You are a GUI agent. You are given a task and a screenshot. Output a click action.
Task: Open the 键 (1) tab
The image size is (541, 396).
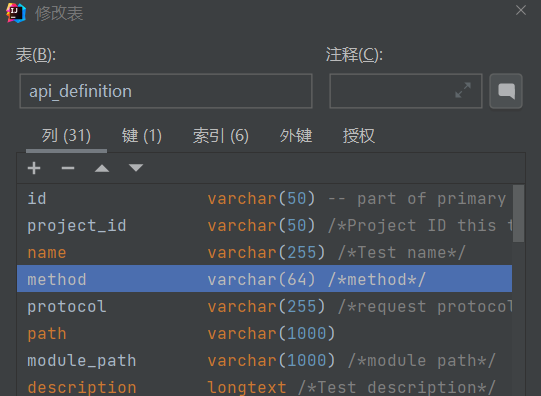[142, 136]
